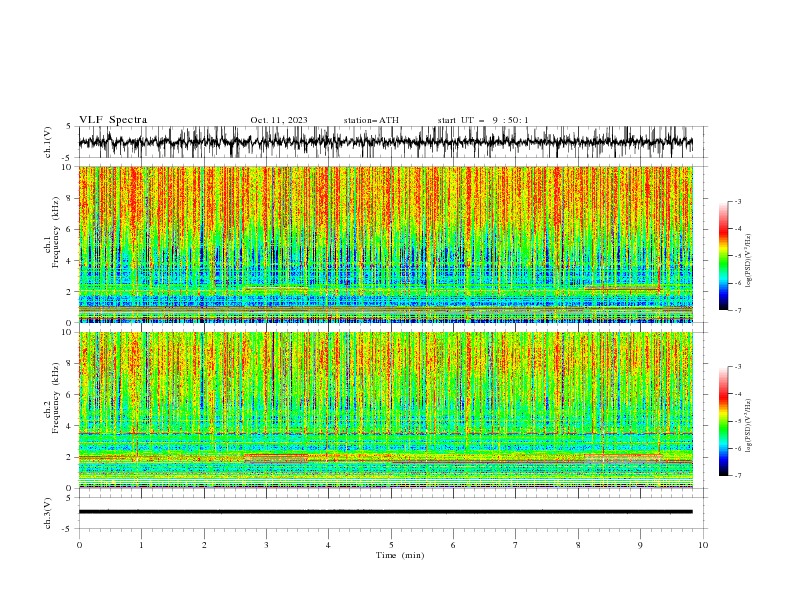Click the '10' tick on ch.2 frequency axis

(67, 332)
